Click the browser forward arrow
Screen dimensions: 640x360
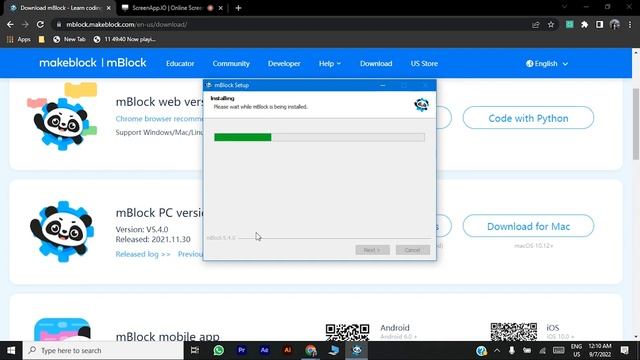[x=25, y=24]
